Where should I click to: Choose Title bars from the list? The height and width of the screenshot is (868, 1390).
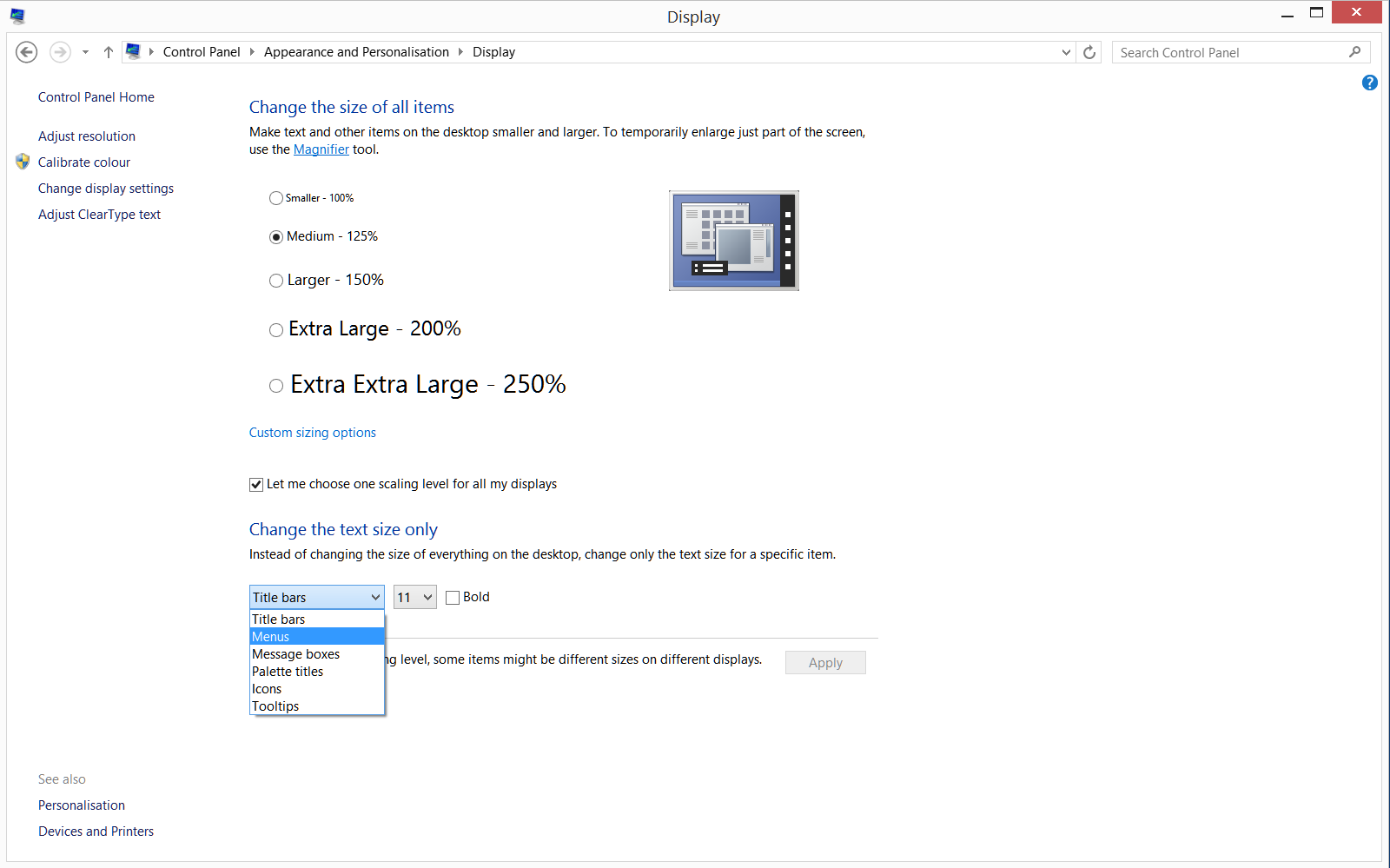point(317,620)
